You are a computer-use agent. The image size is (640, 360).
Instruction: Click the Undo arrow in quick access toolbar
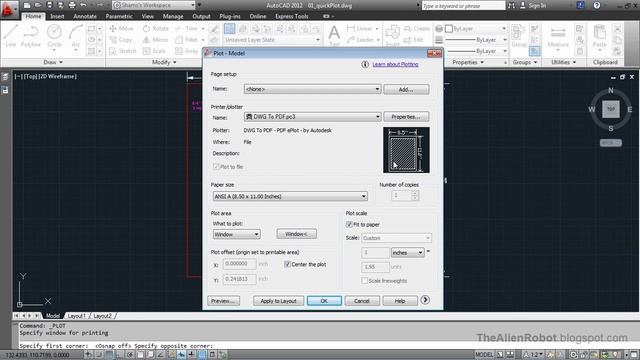(83, 5)
